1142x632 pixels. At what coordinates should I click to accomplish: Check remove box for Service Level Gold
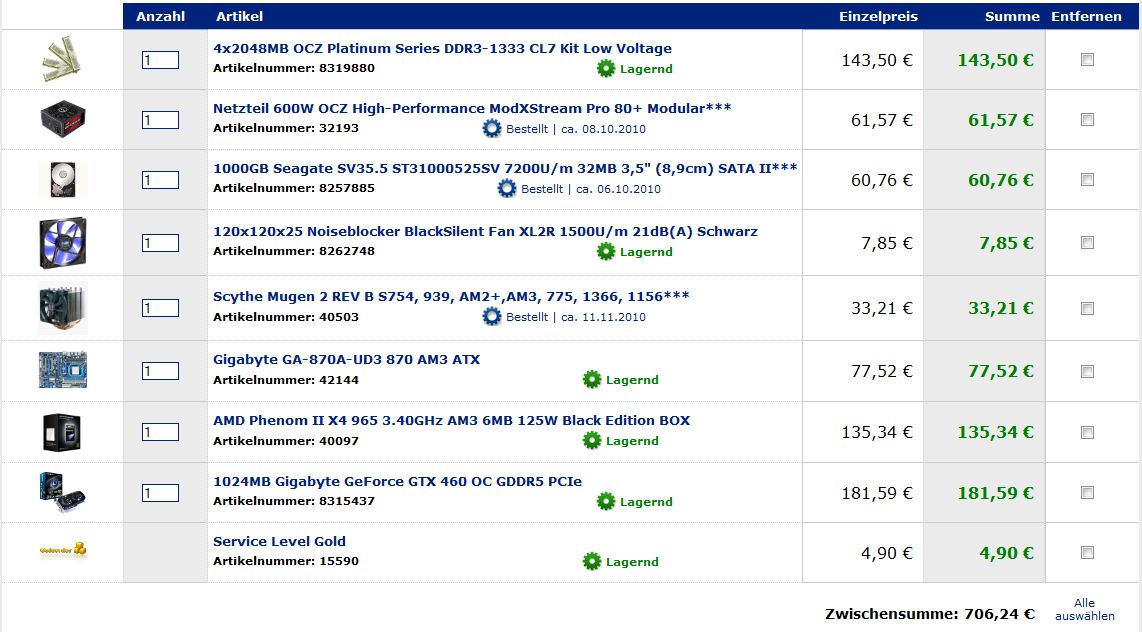click(1087, 553)
